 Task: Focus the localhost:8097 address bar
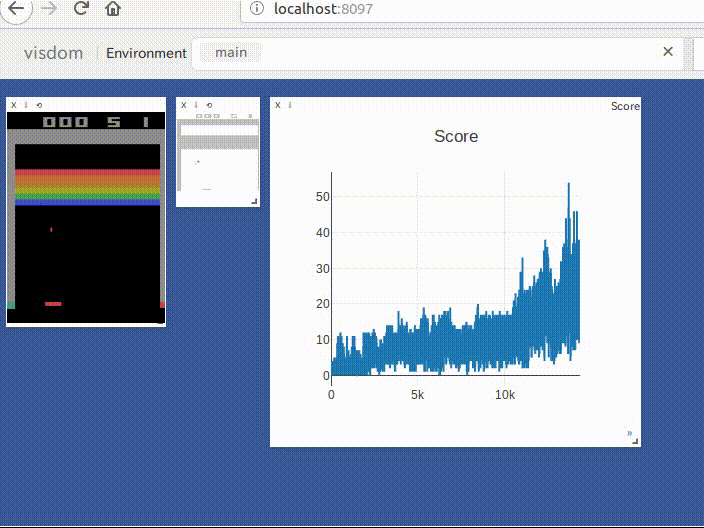coord(471,9)
